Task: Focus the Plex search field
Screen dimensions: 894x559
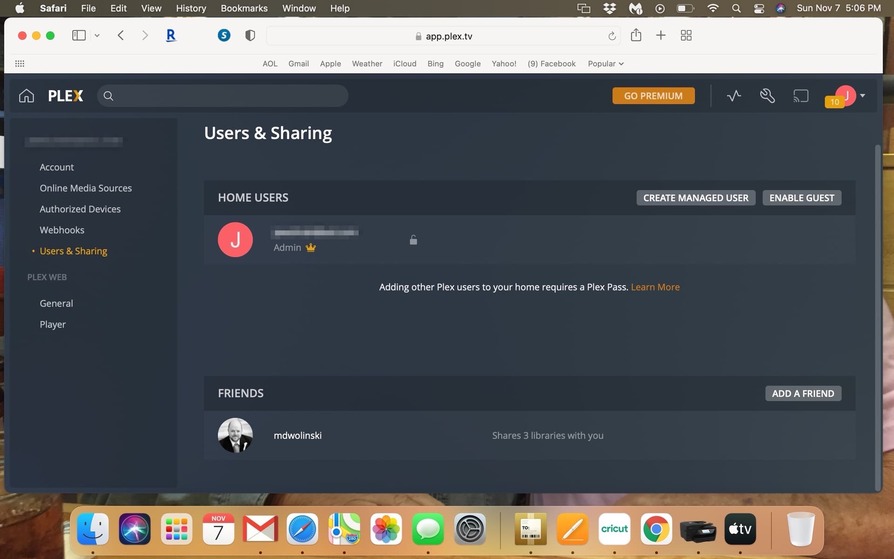Action: (223, 96)
